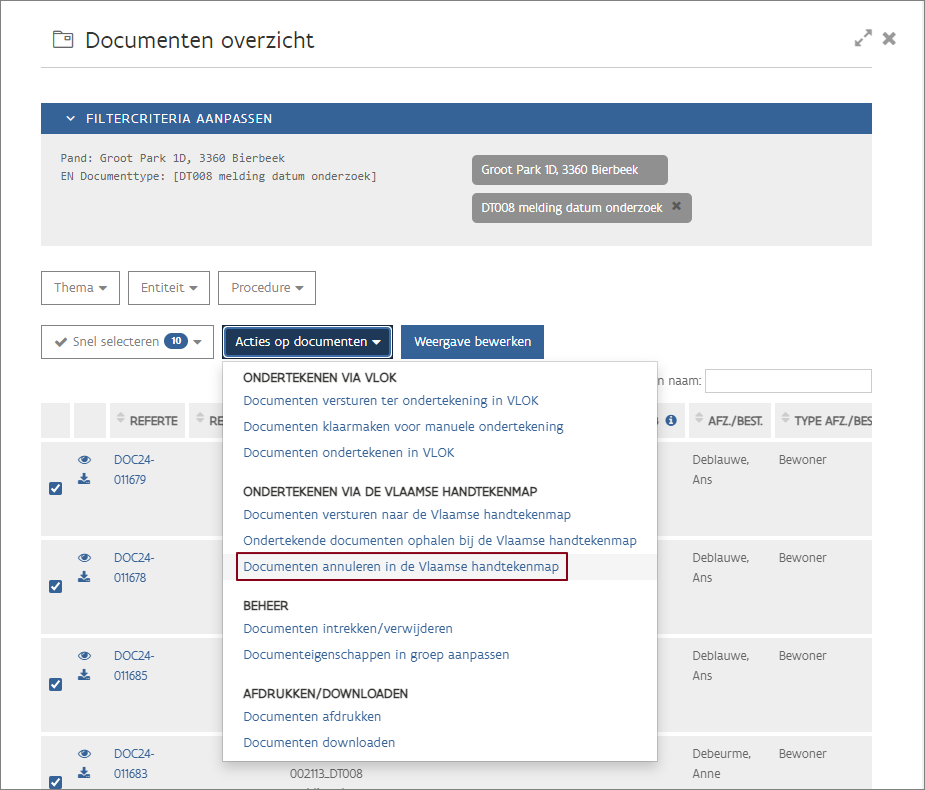Screen dimensions: 925x790
Task: View document DOC24-011685 using the eye icon
Action: 85,656
